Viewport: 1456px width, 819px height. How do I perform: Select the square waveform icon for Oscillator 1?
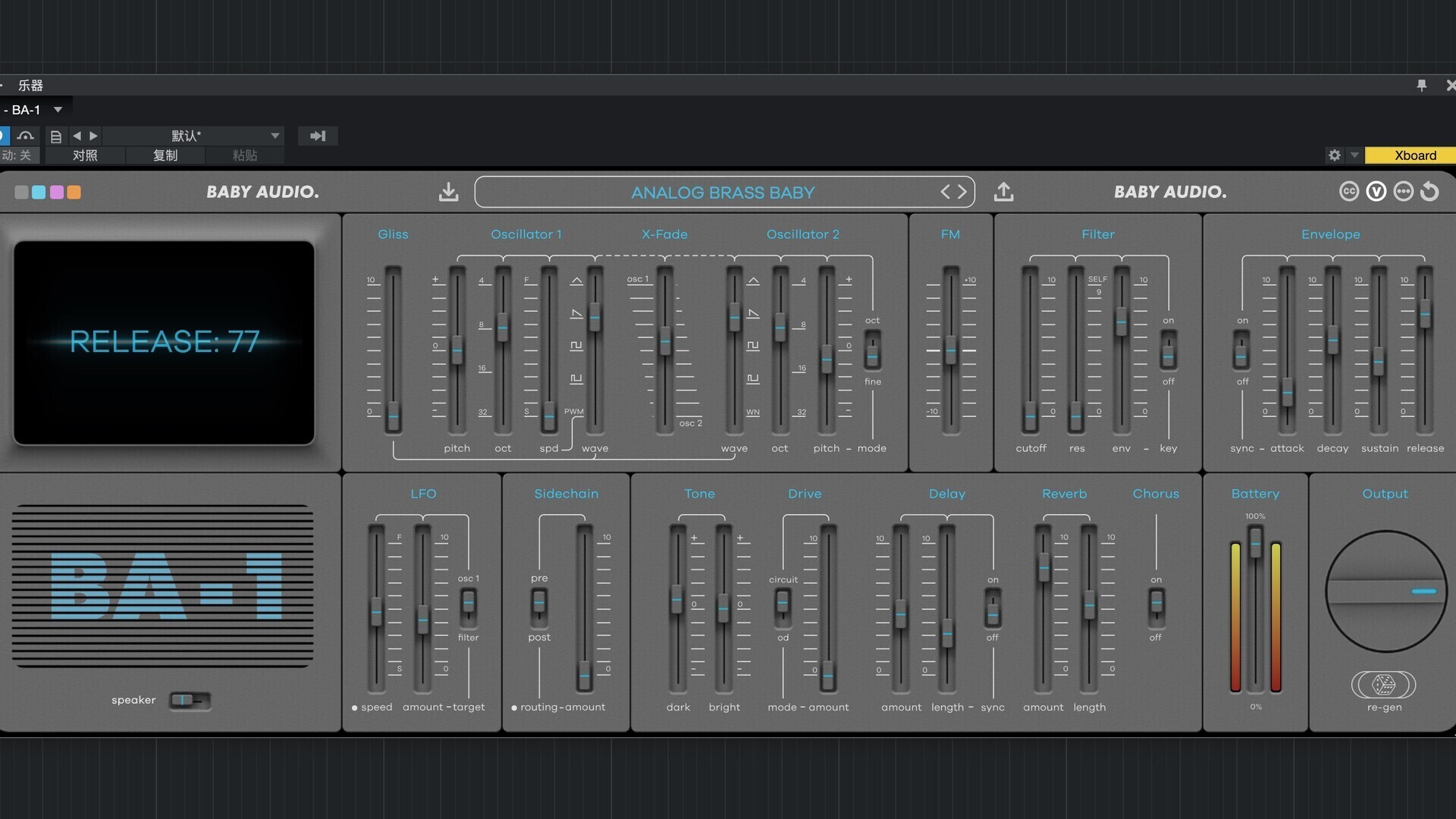pyautogui.click(x=576, y=346)
